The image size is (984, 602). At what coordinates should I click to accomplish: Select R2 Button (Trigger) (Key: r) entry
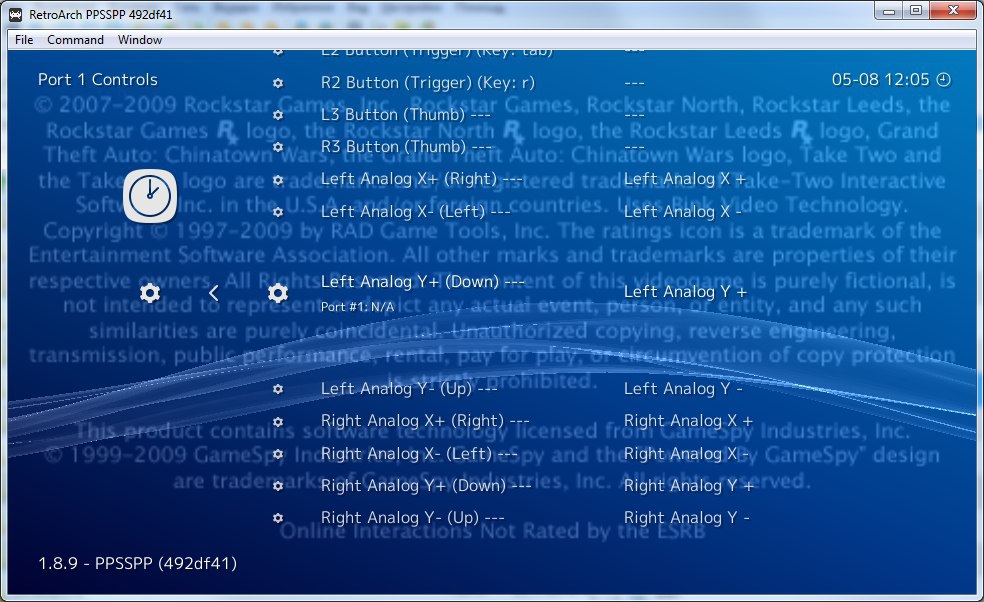click(x=427, y=82)
